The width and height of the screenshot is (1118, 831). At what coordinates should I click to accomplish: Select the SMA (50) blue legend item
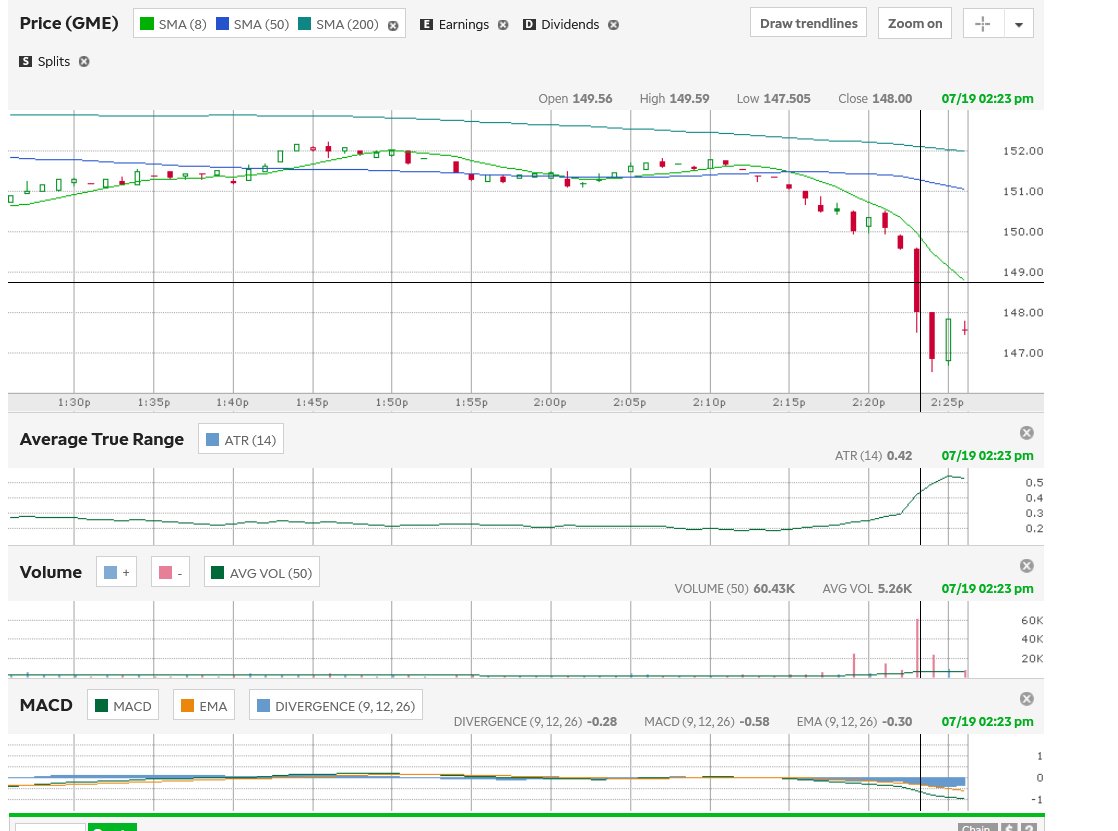[x=252, y=24]
